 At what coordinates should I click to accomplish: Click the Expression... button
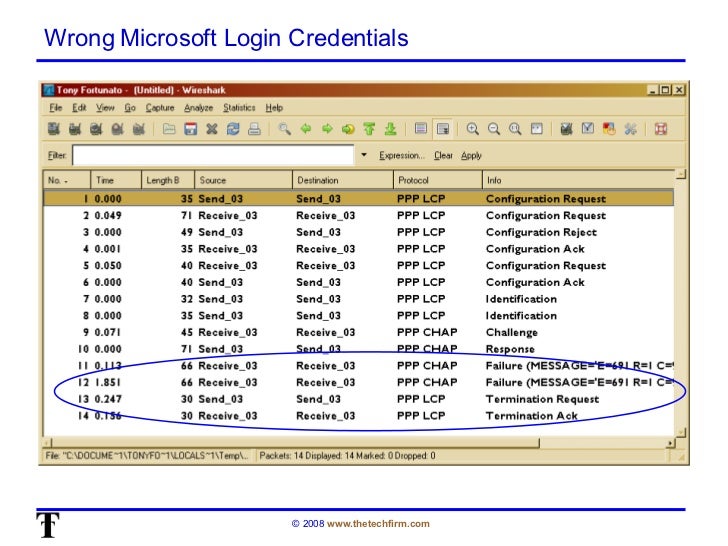coord(402,156)
